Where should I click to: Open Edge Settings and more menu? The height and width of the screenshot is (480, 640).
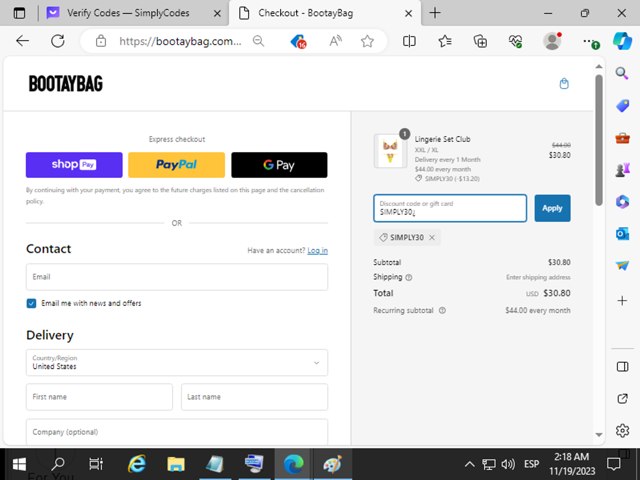point(590,42)
